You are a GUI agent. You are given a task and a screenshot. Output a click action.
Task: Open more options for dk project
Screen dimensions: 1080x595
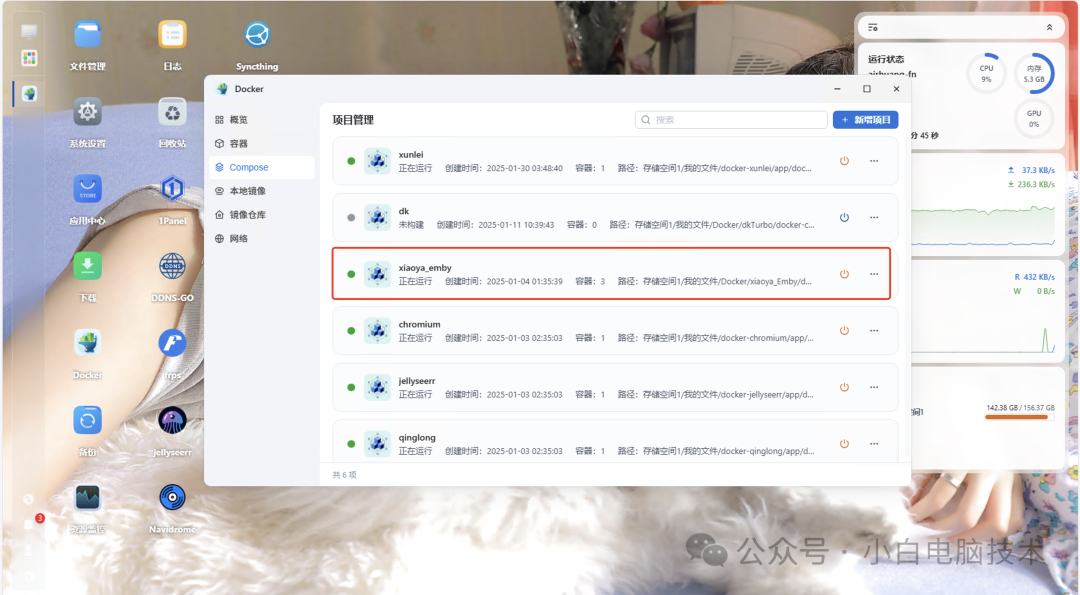[x=874, y=218]
